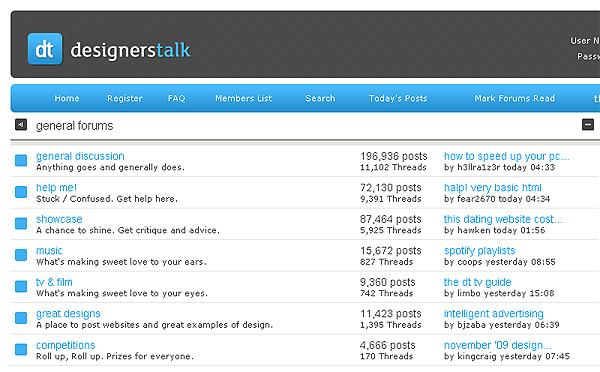Open the showcase forum
The image size is (600, 372).
[59, 219]
